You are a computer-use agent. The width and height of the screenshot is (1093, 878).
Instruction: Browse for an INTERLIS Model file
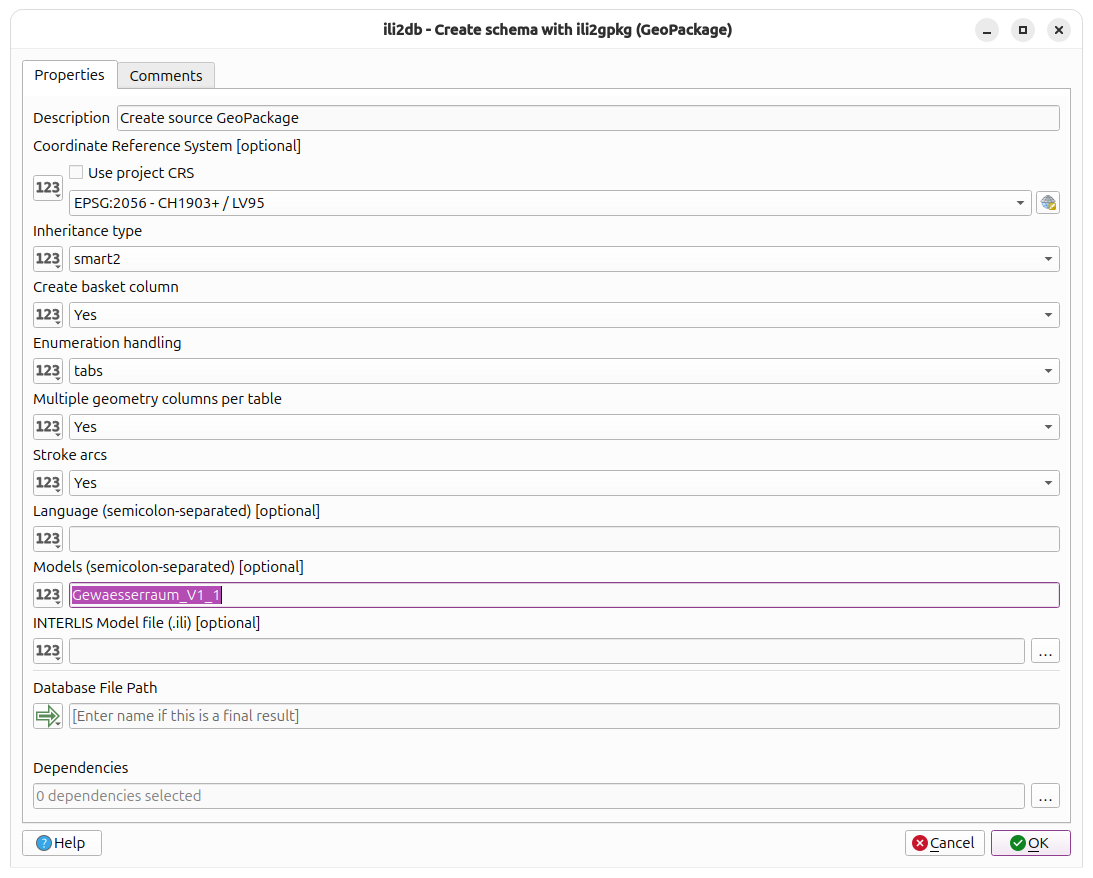click(1045, 651)
